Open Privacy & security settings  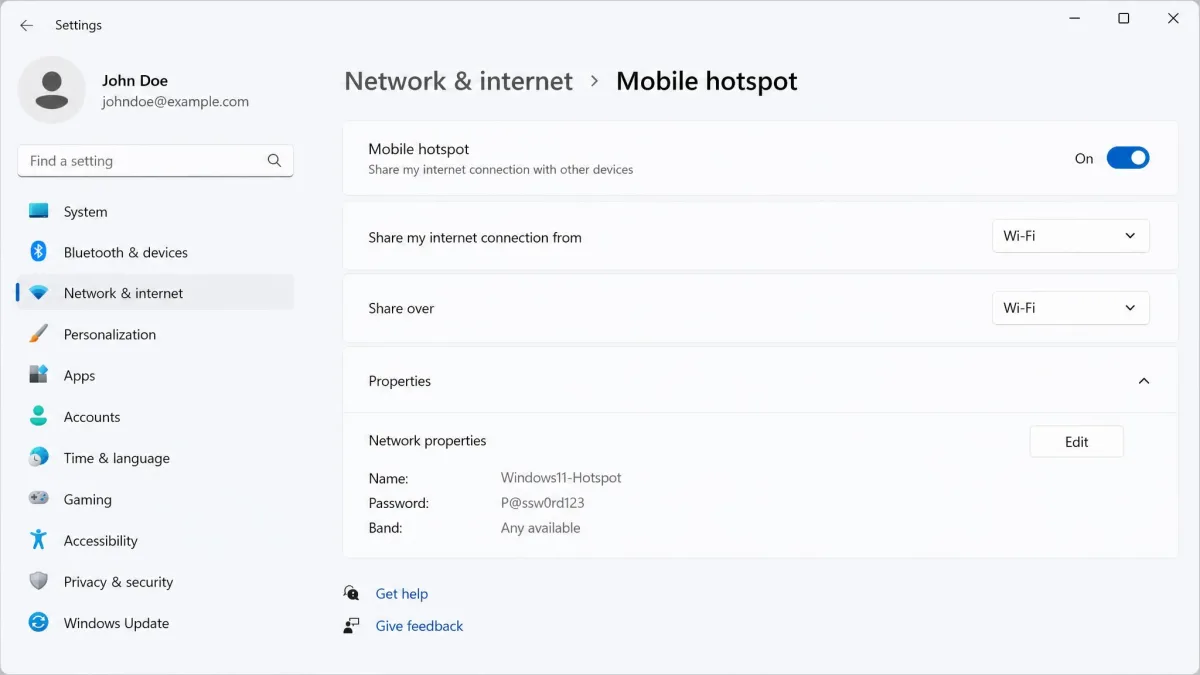click(x=155, y=581)
